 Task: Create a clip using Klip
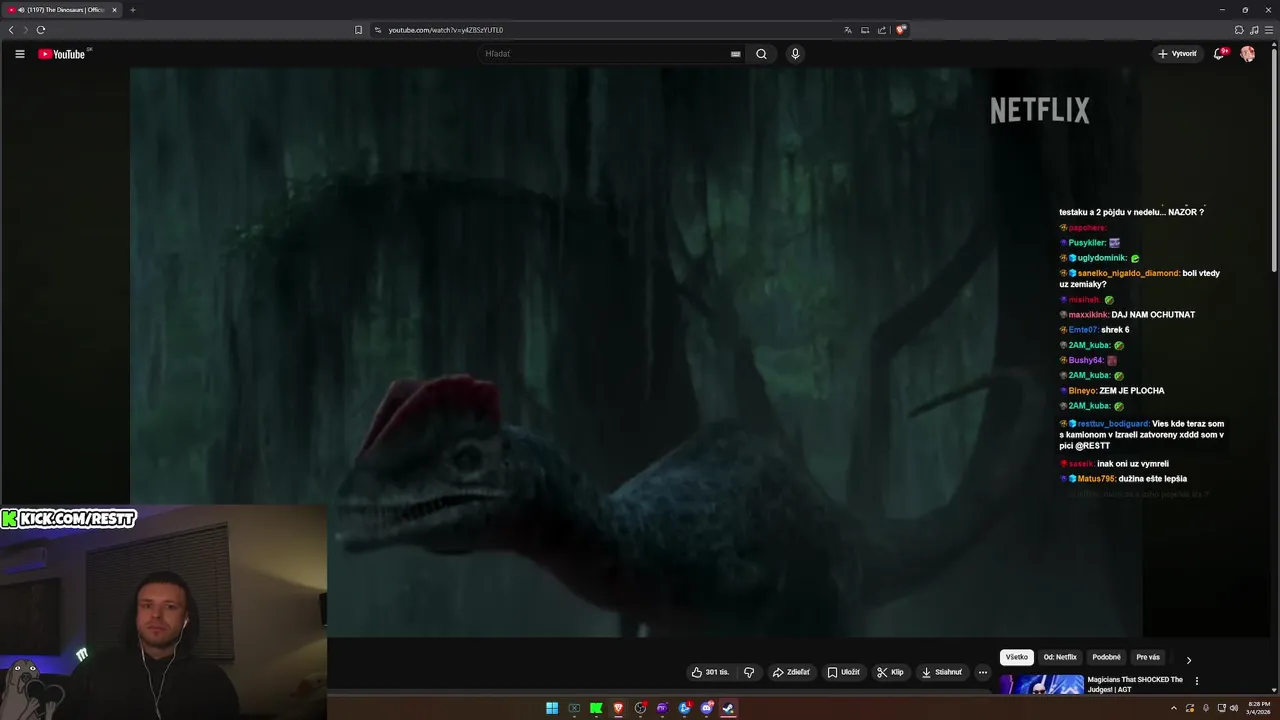click(x=890, y=672)
